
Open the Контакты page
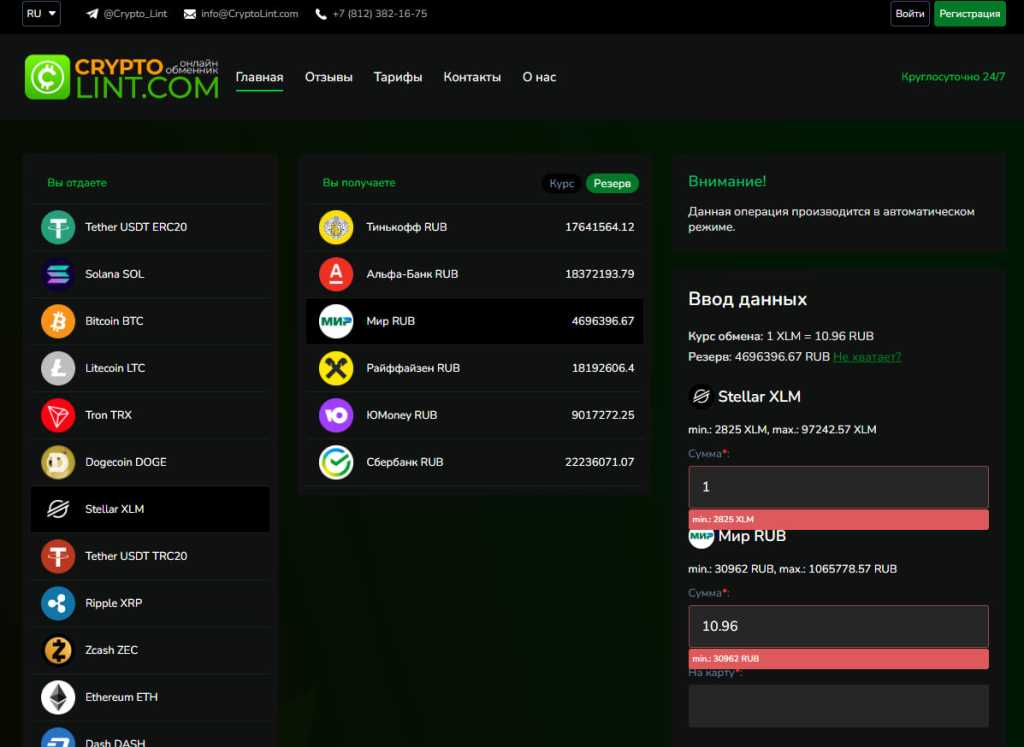click(x=472, y=77)
